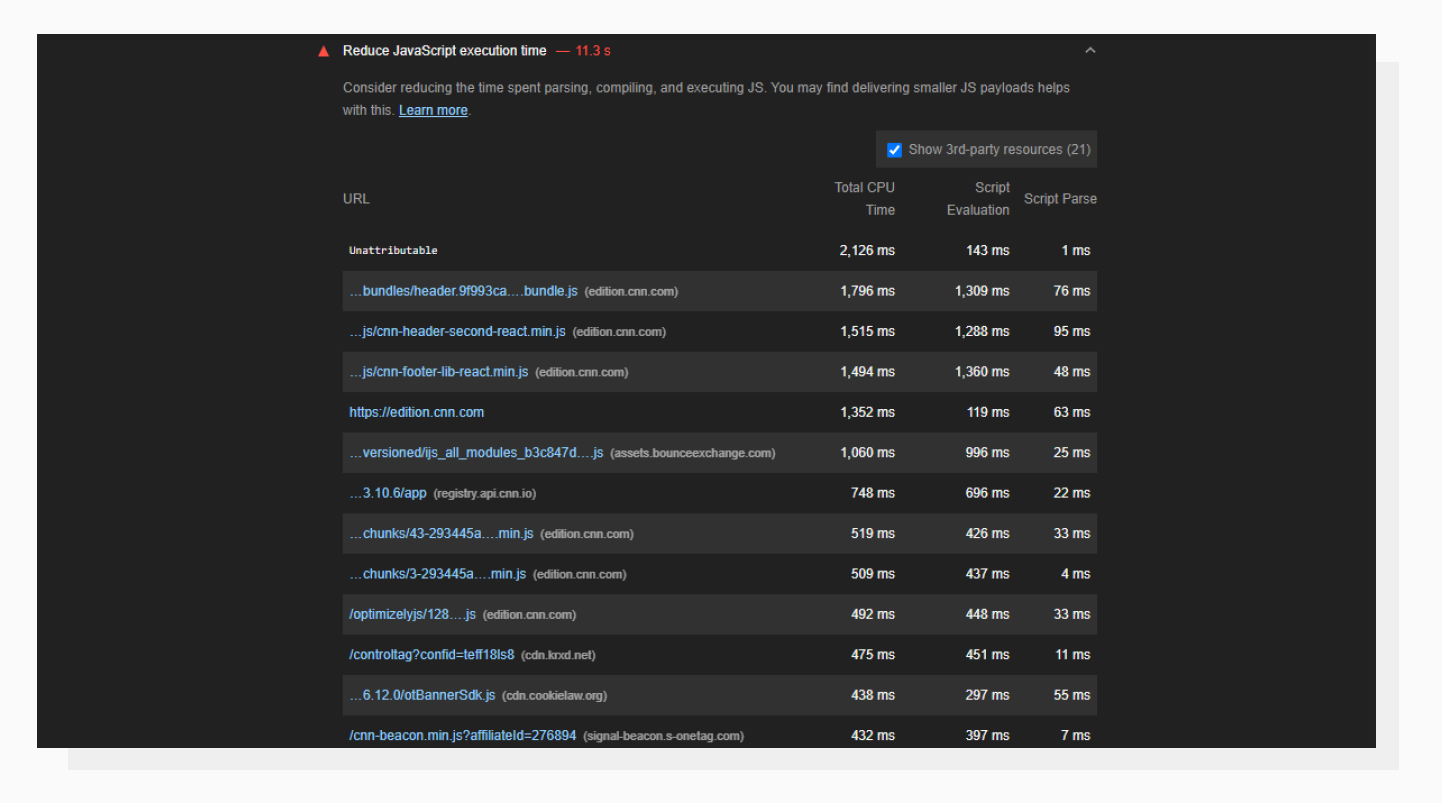Click the red warning triangle icon
Screen dimensions: 1442x803
(323, 50)
